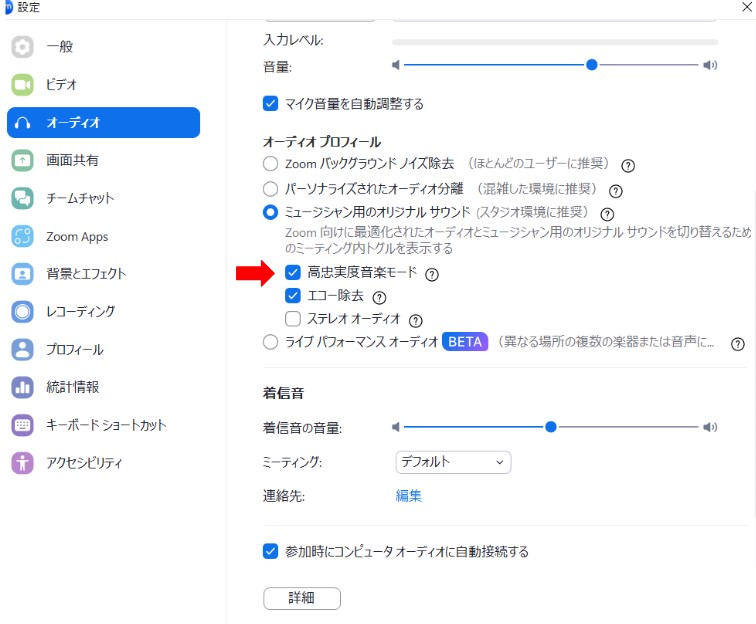Viewport: 756px width, 624px height.
Task: Click the キーボード ショートカット keyboard icon
Action: click(22, 425)
